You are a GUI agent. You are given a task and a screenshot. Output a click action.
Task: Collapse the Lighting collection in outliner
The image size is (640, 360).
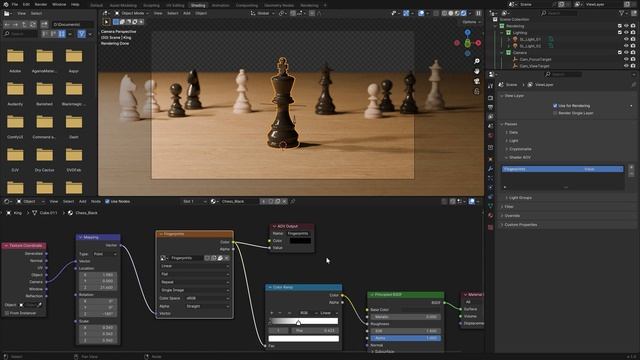pos(502,32)
